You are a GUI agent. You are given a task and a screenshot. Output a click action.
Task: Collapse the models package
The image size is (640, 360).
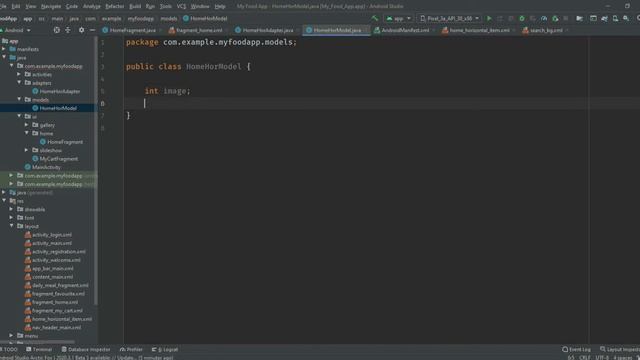tap(19, 100)
